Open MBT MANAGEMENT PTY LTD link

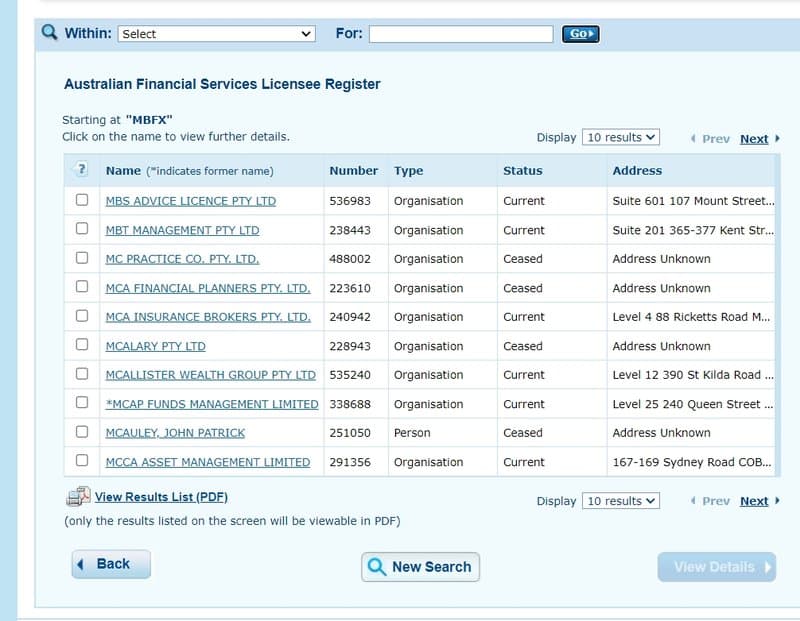pyautogui.click(x=182, y=230)
